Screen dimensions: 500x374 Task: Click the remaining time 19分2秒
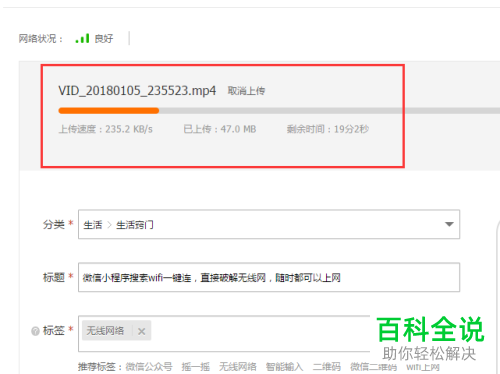tap(351, 129)
